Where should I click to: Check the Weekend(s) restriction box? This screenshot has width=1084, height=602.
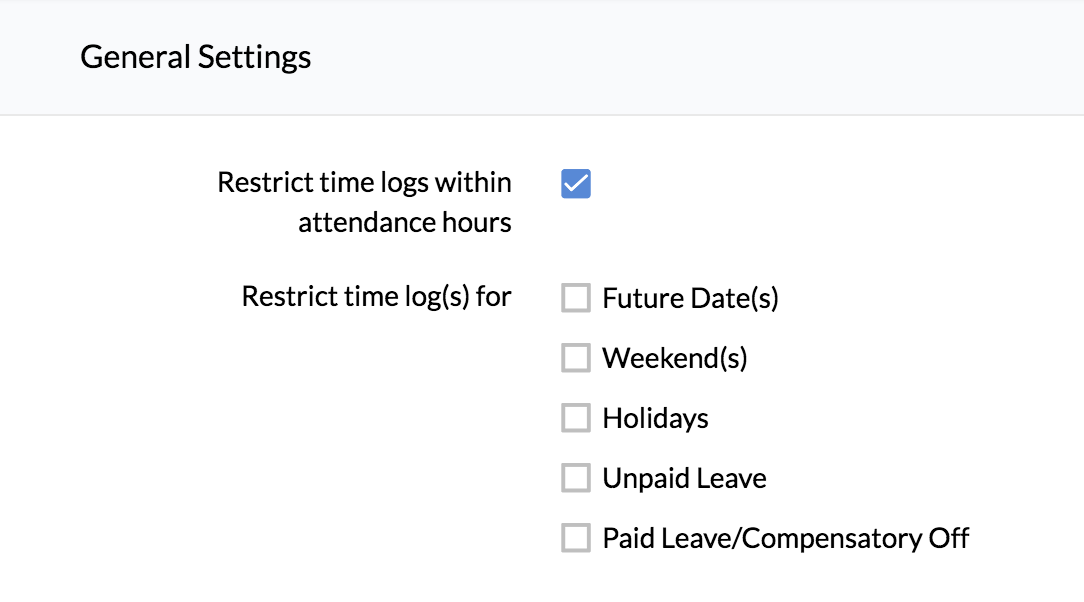tap(576, 357)
